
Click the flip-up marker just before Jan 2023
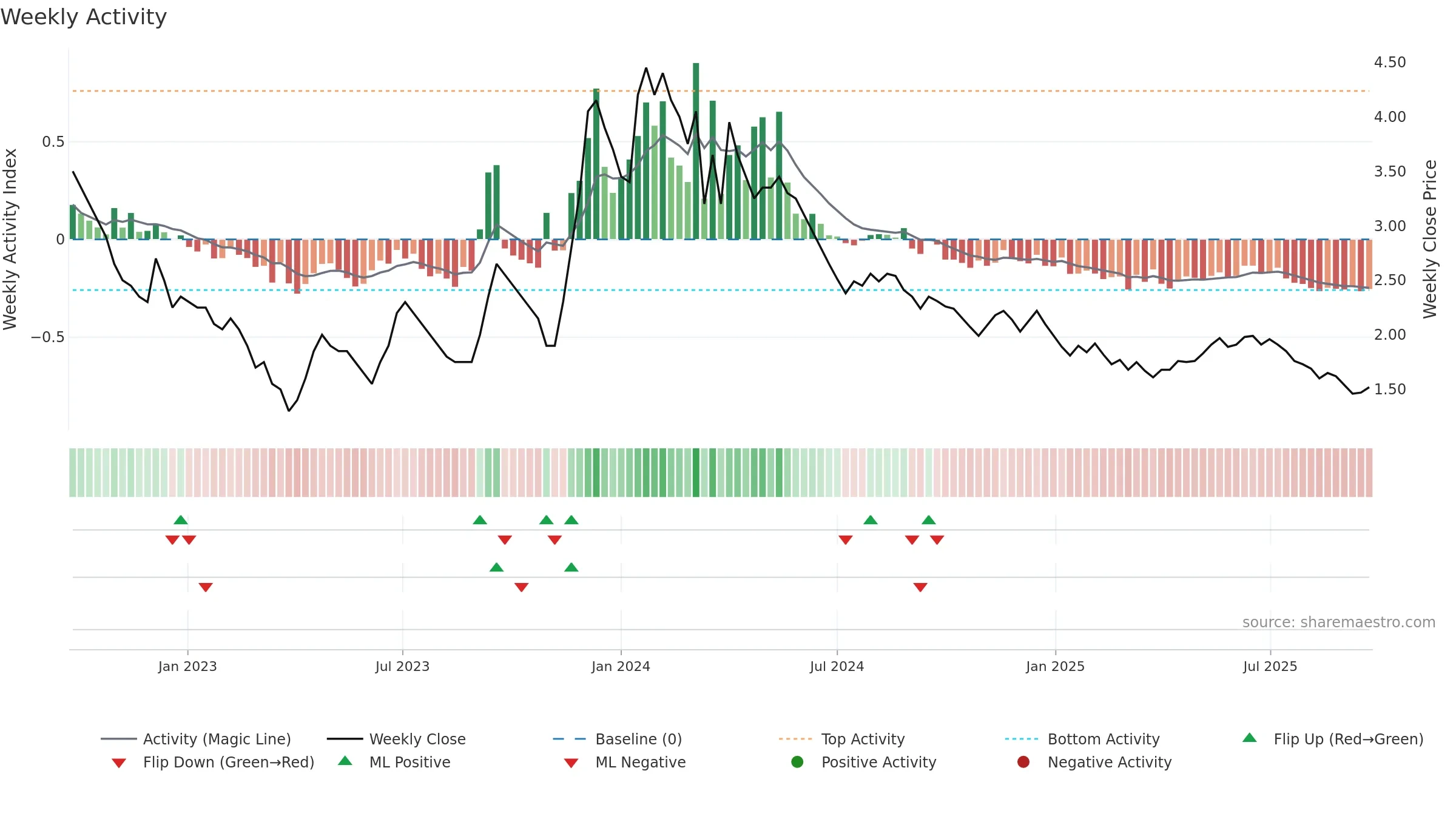click(181, 520)
